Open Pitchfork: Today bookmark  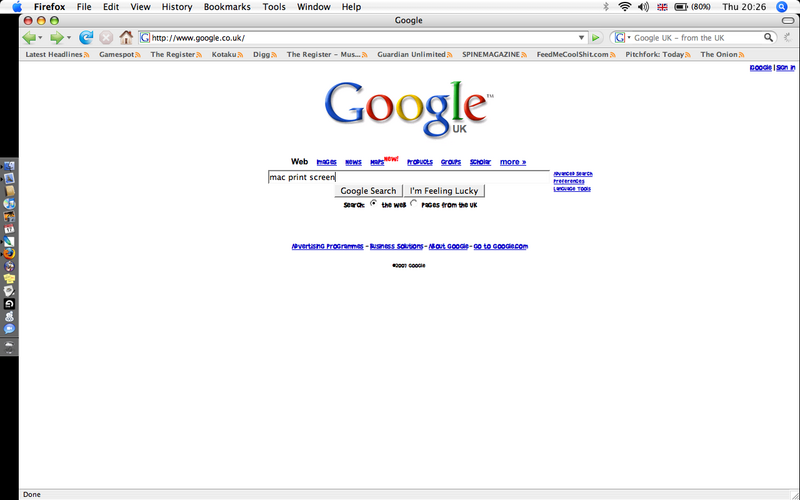pyautogui.click(x=658, y=54)
